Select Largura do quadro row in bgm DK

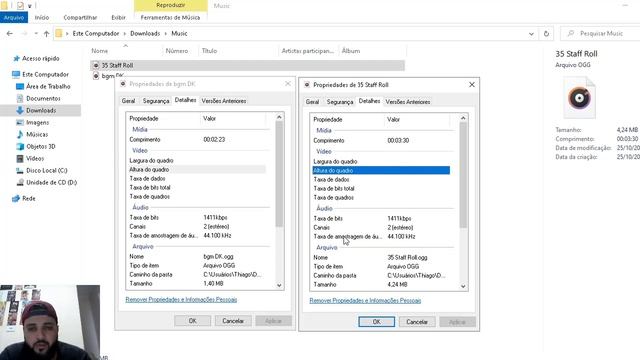(197, 160)
